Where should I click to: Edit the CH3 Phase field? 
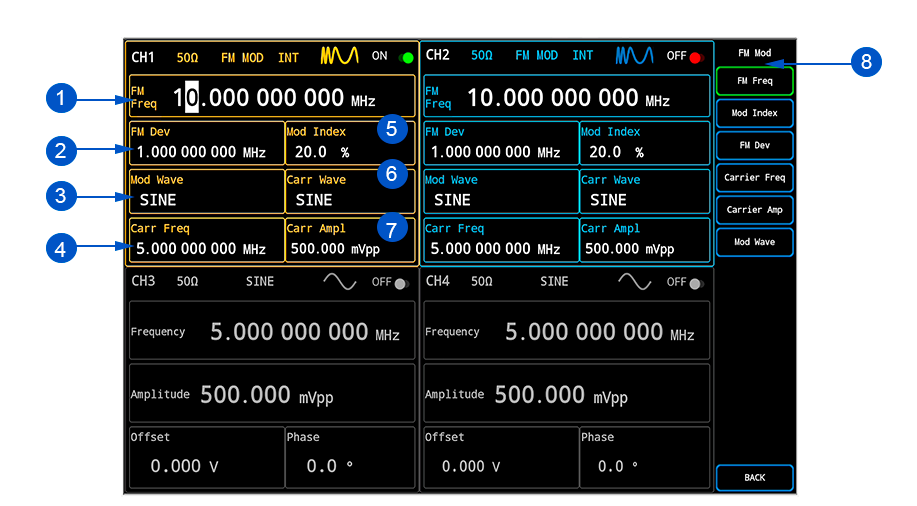pyautogui.click(x=350, y=457)
